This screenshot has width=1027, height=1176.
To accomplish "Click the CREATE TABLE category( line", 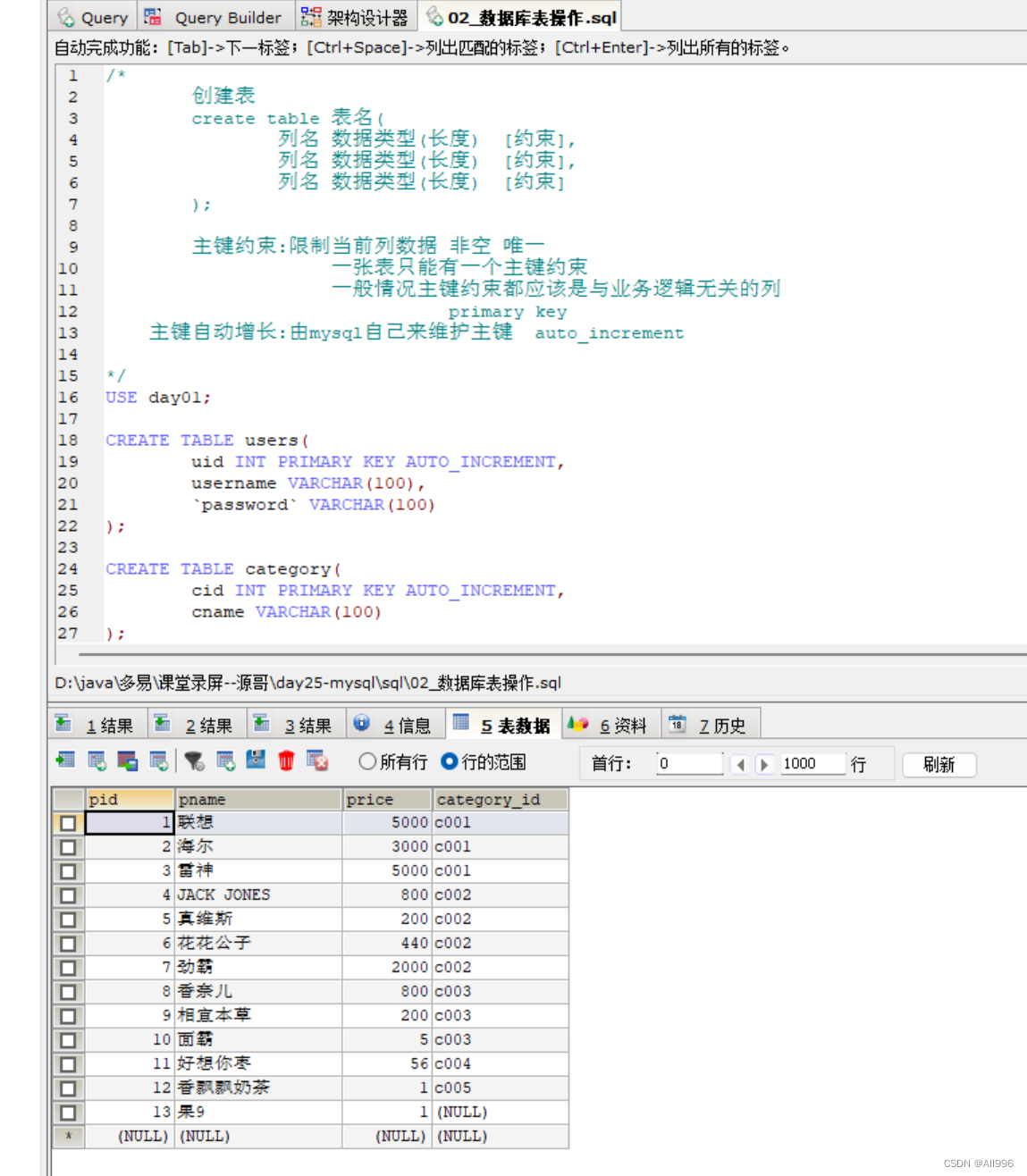I will click(x=223, y=569).
